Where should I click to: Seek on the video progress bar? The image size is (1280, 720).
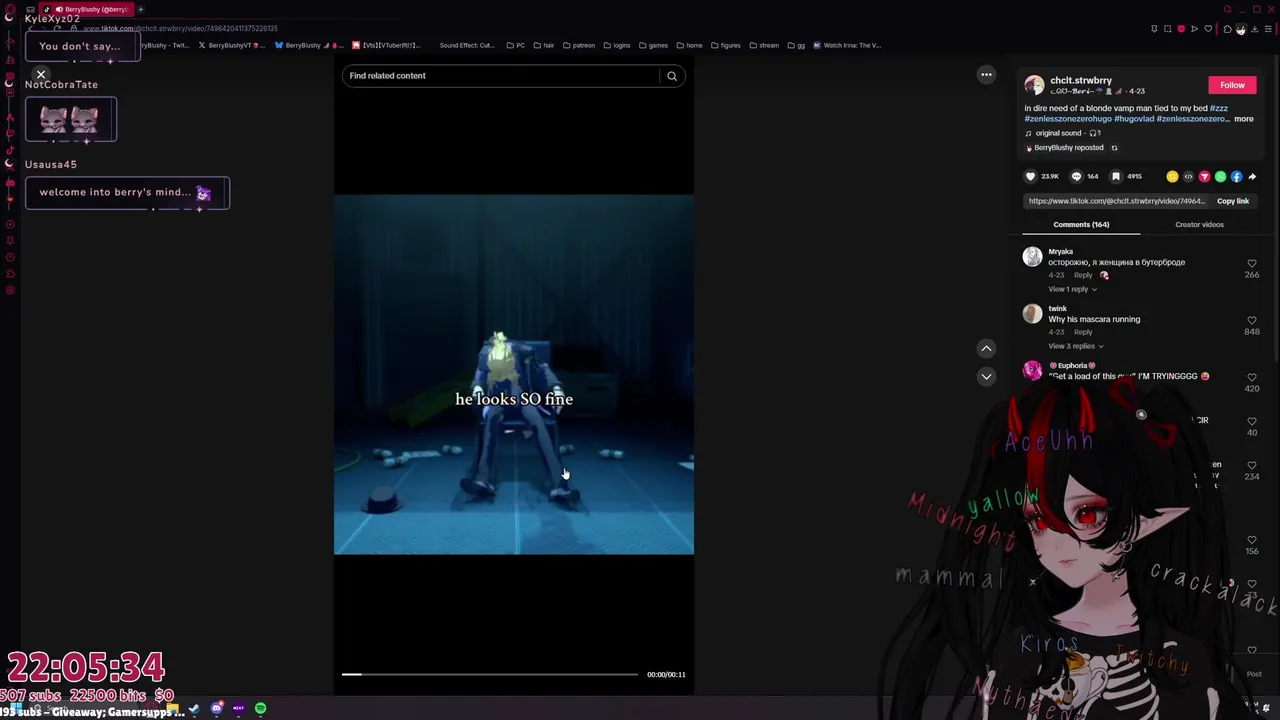coord(489,674)
